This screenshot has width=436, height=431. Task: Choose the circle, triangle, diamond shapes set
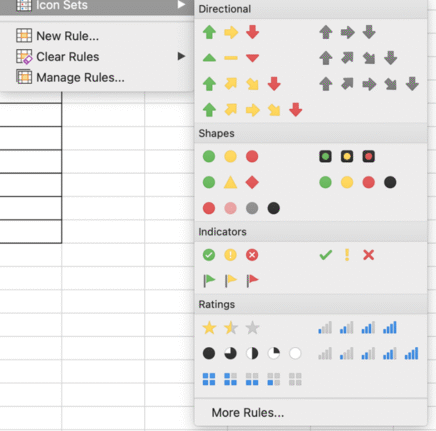(x=231, y=182)
